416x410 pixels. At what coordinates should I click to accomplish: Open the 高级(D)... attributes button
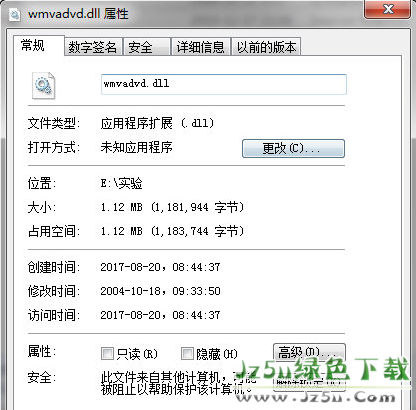309,352
